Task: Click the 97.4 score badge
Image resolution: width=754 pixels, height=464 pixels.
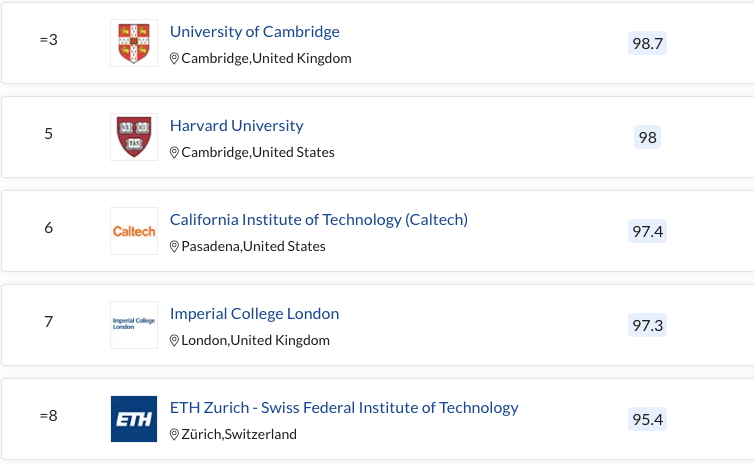Action: pyautogui.click(x=647, y=231)
